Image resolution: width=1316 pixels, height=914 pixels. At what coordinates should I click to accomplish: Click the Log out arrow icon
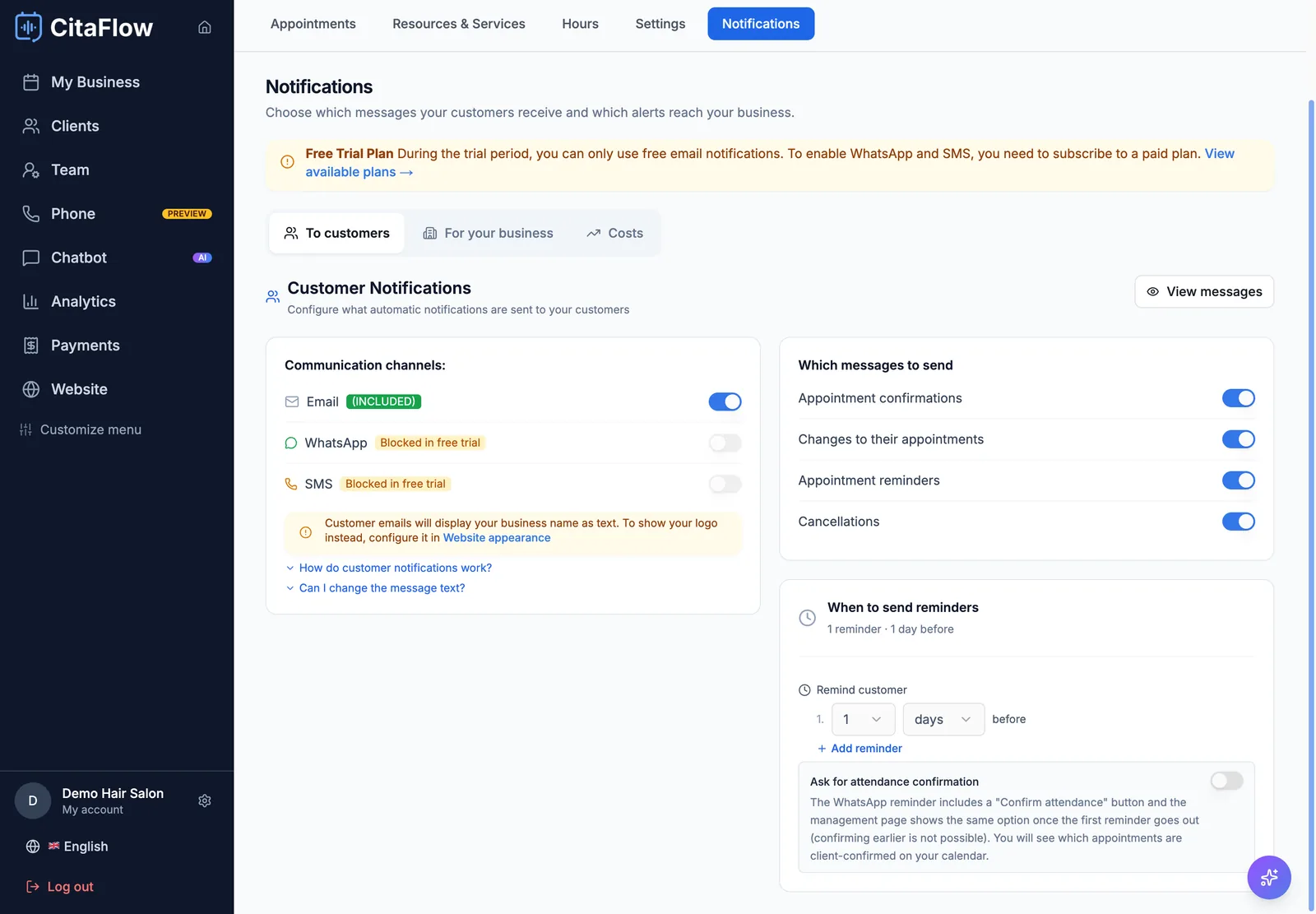33,887
